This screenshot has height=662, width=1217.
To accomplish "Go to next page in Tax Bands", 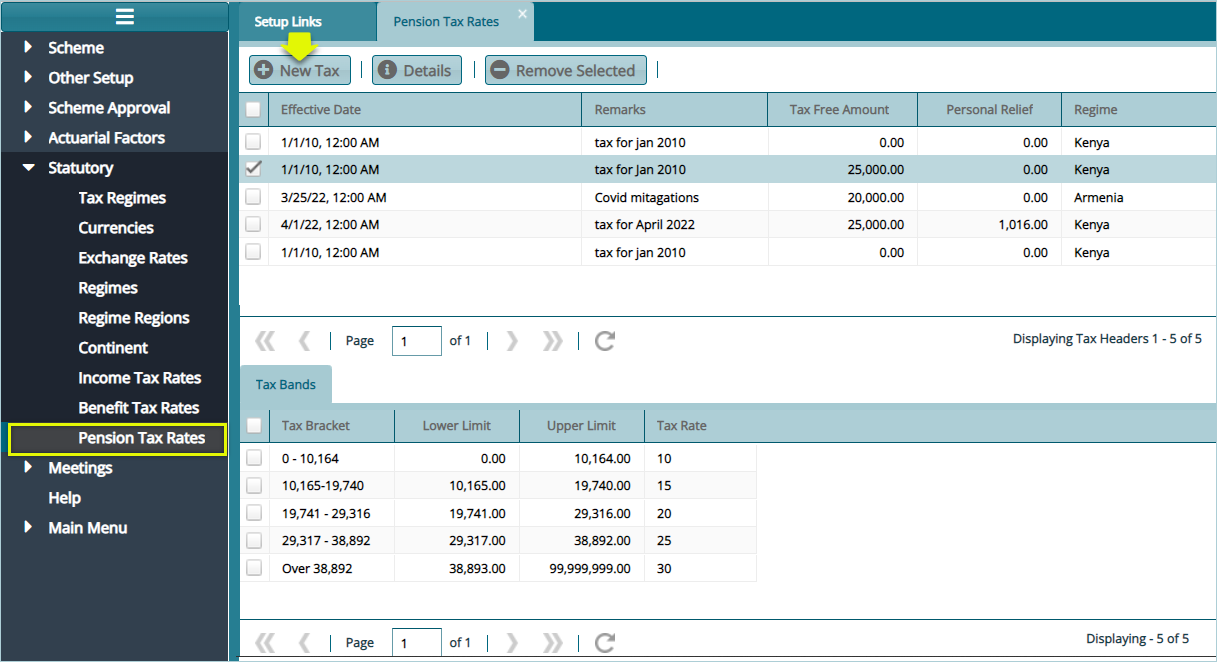I will [x=513, y=643].
